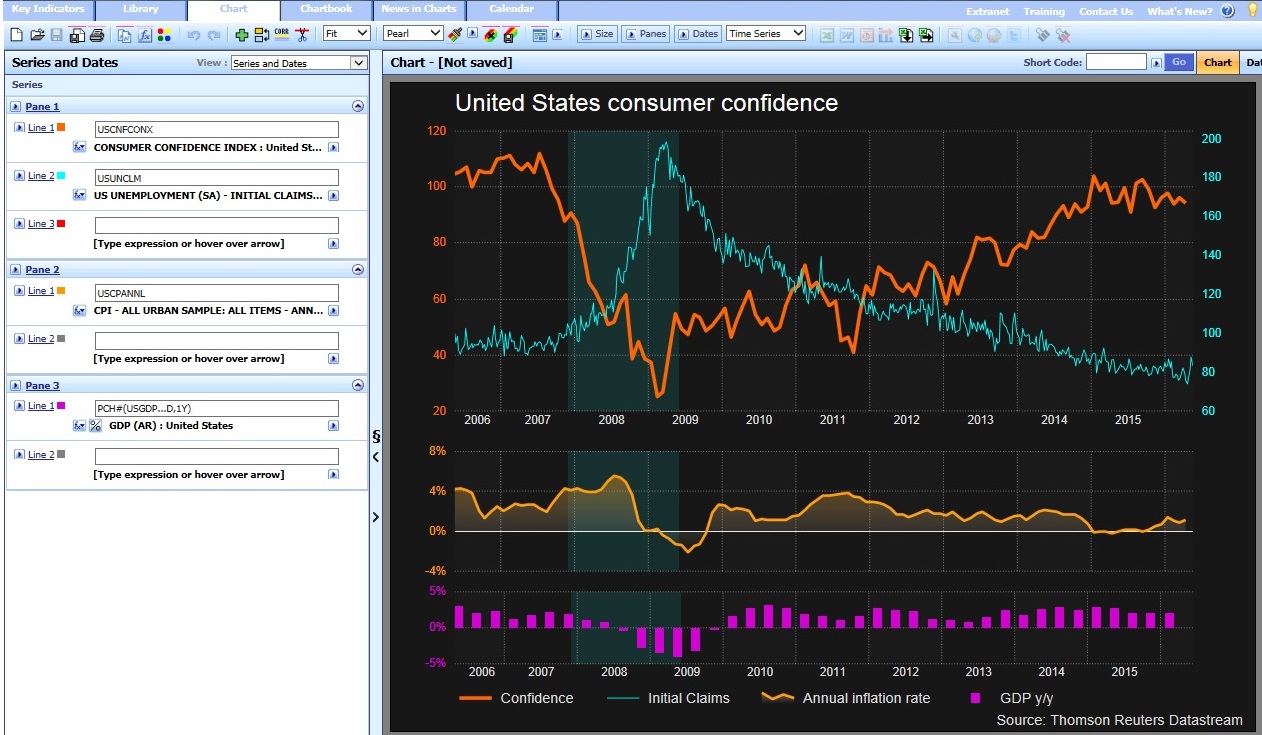Image resolution: width=1262 pixels, height=735 pixels.
Task: Click the lightbulb tips icon
Action: point(1251,11)
